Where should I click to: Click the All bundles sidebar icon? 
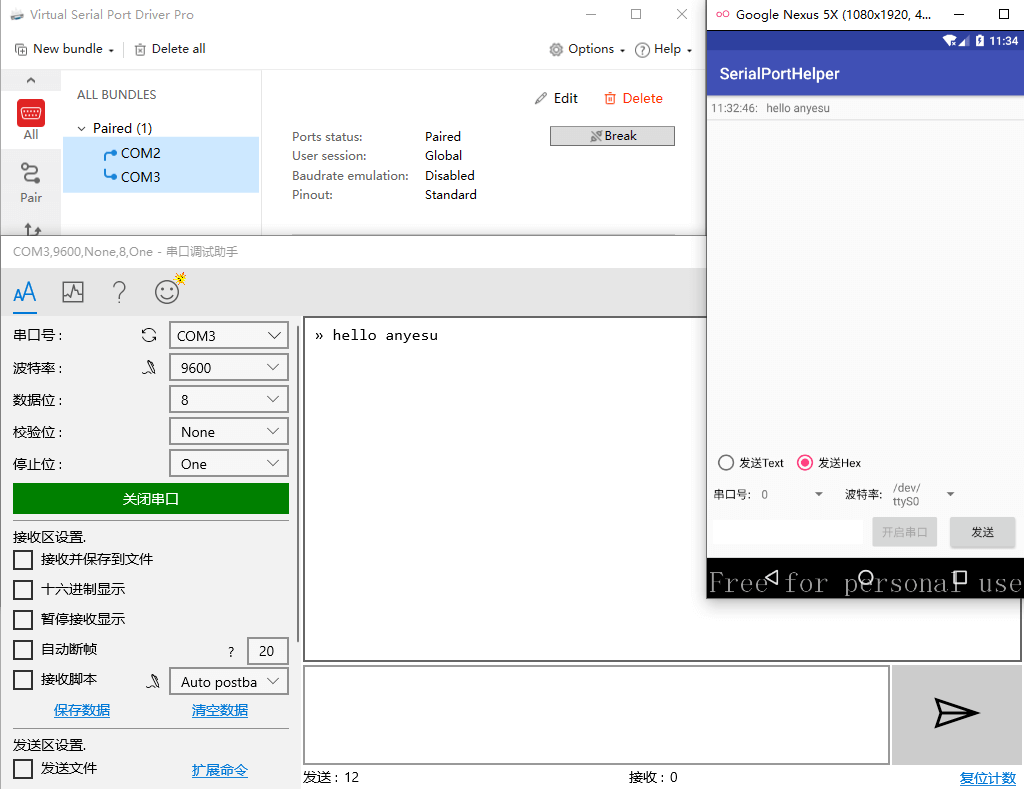[x=31, y=113]
